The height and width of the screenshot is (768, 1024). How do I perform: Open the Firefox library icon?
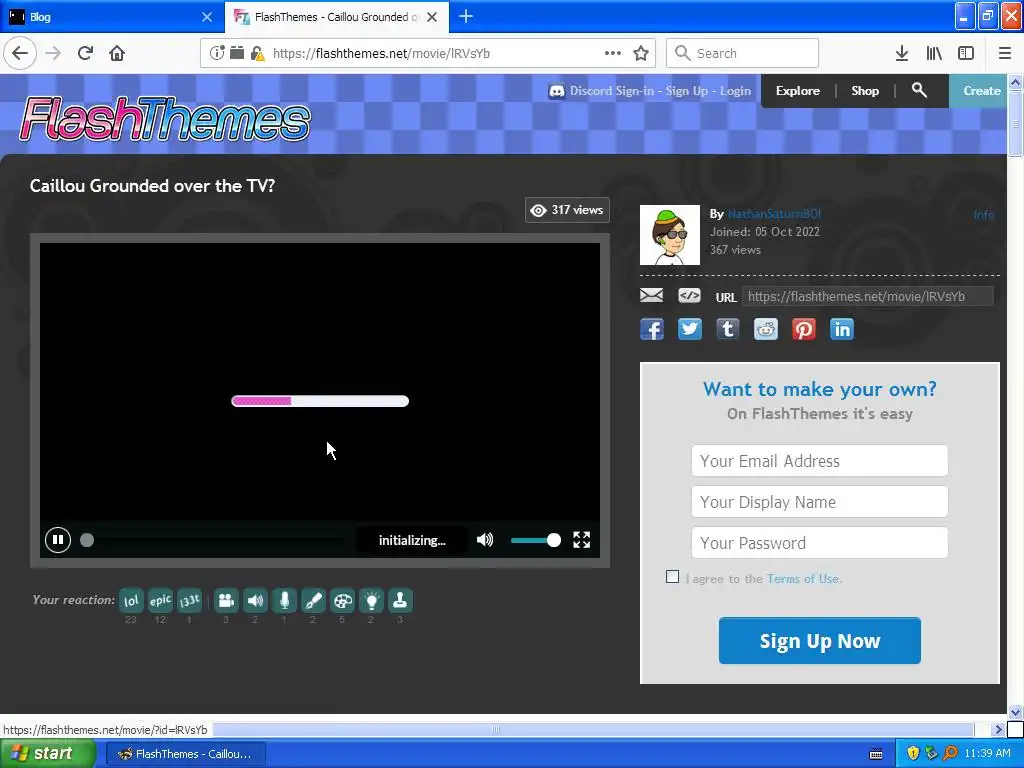[934, 53]
